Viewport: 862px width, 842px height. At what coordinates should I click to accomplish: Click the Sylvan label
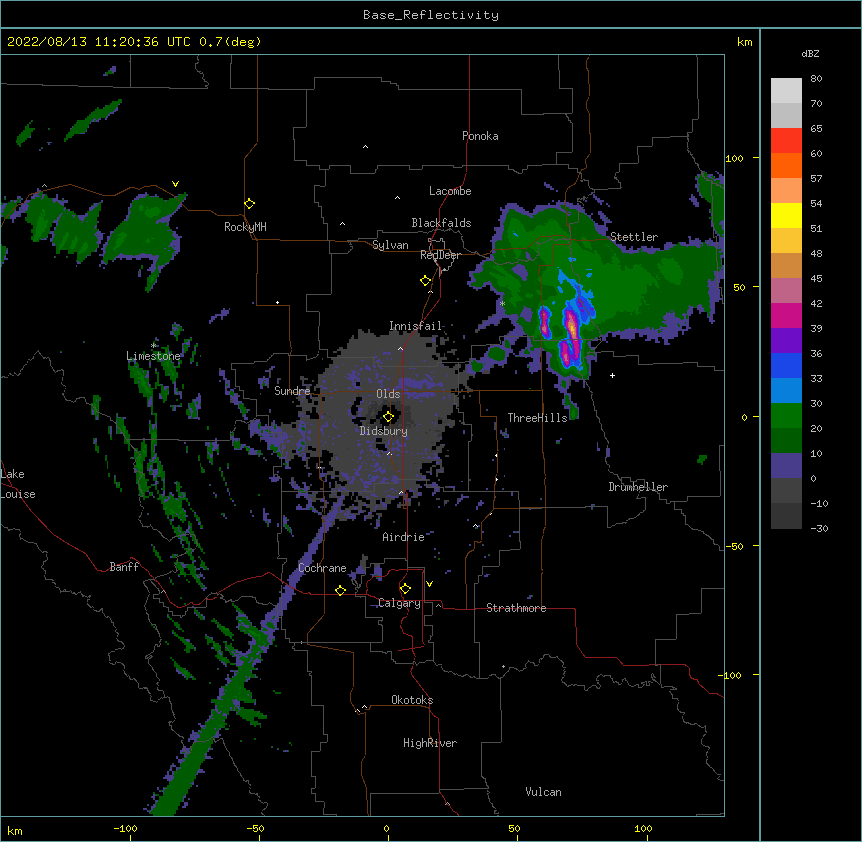coord(390,245)
